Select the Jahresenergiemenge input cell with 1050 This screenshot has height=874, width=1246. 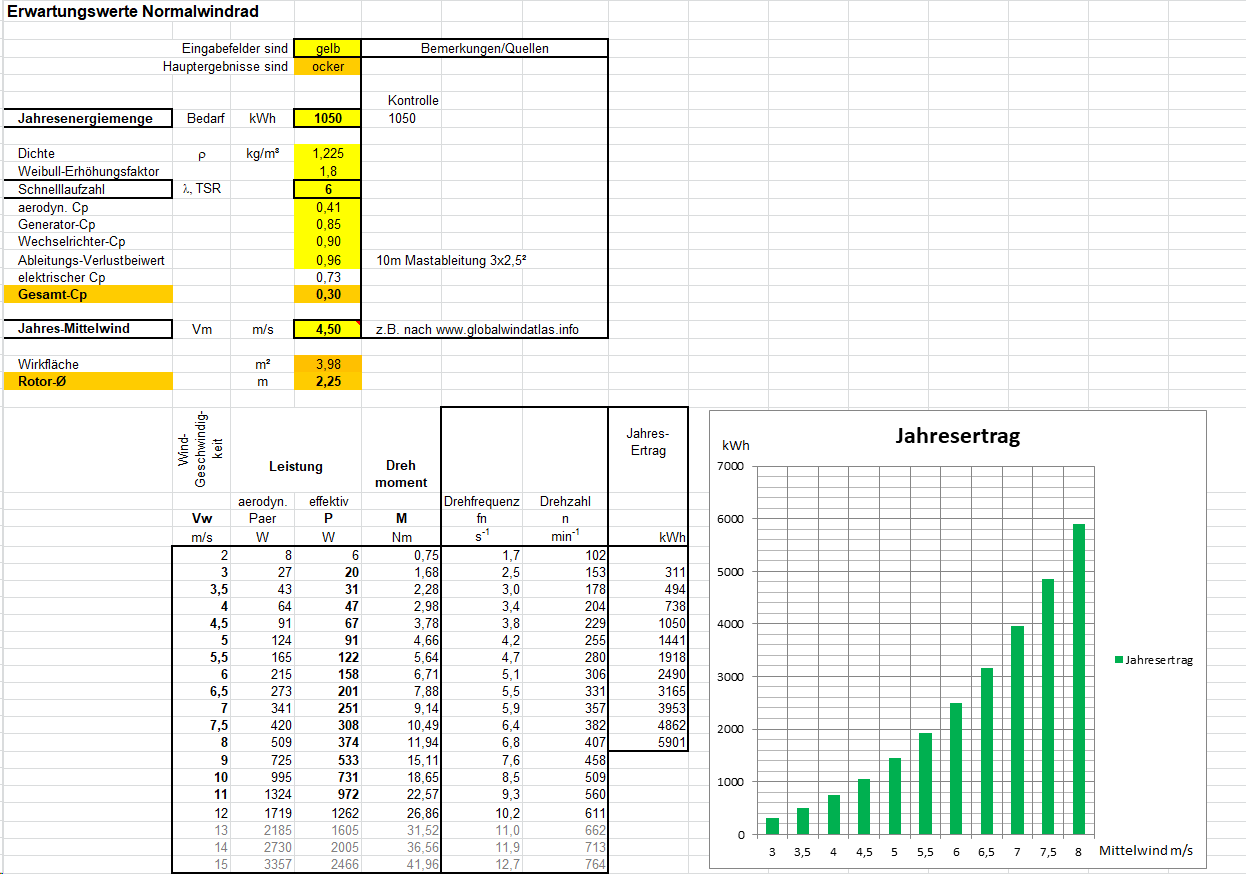tap(327, 118)
